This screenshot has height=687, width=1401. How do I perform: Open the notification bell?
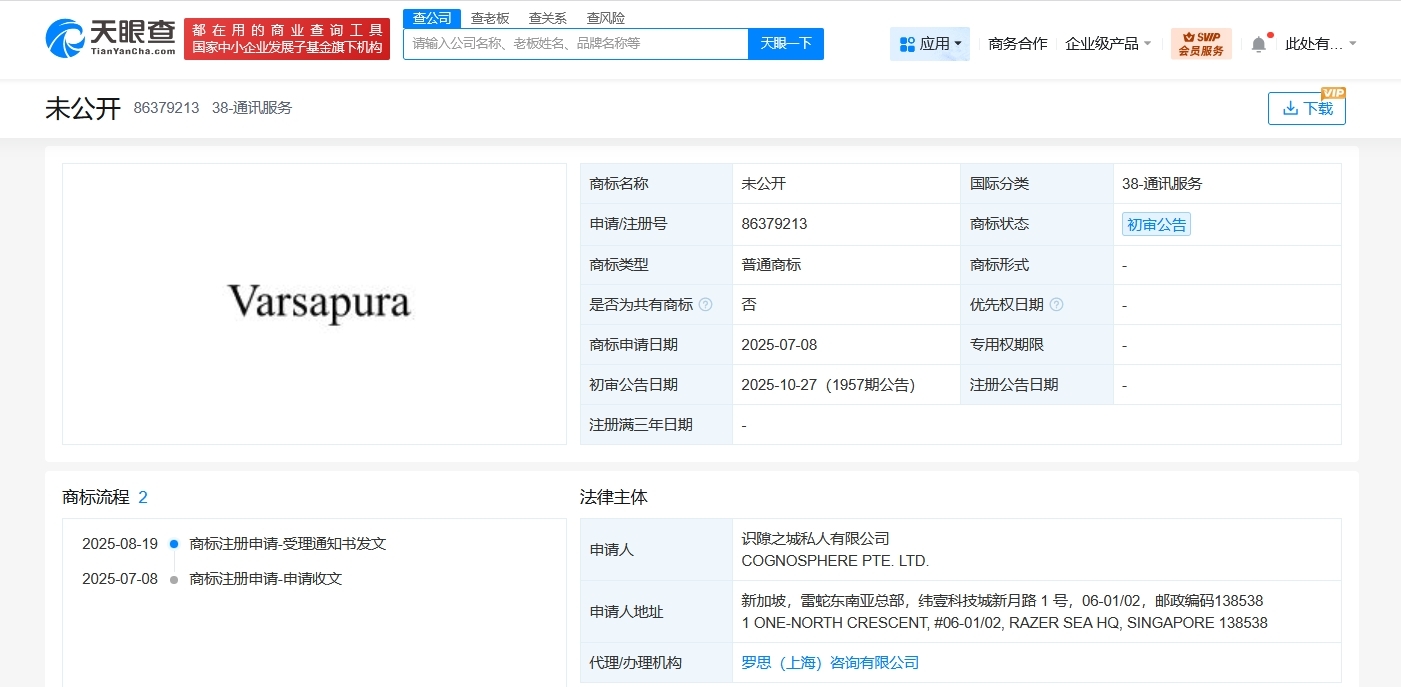pos(1258,42)
